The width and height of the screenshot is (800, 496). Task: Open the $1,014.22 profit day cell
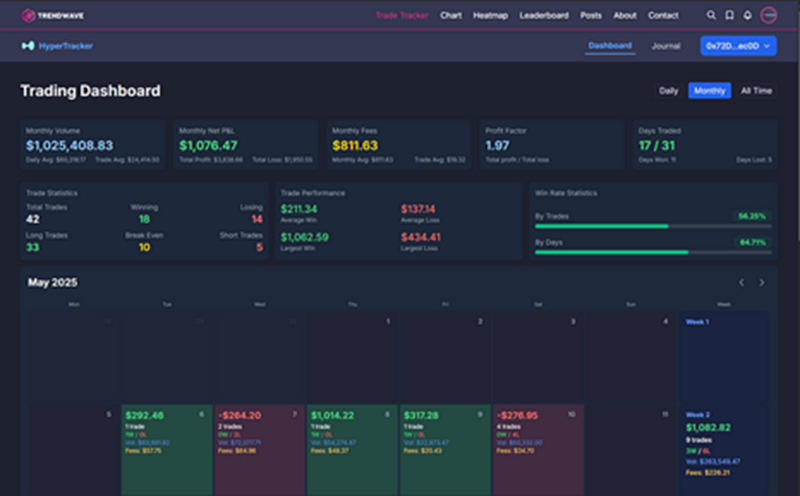click(x=352, y=450)
